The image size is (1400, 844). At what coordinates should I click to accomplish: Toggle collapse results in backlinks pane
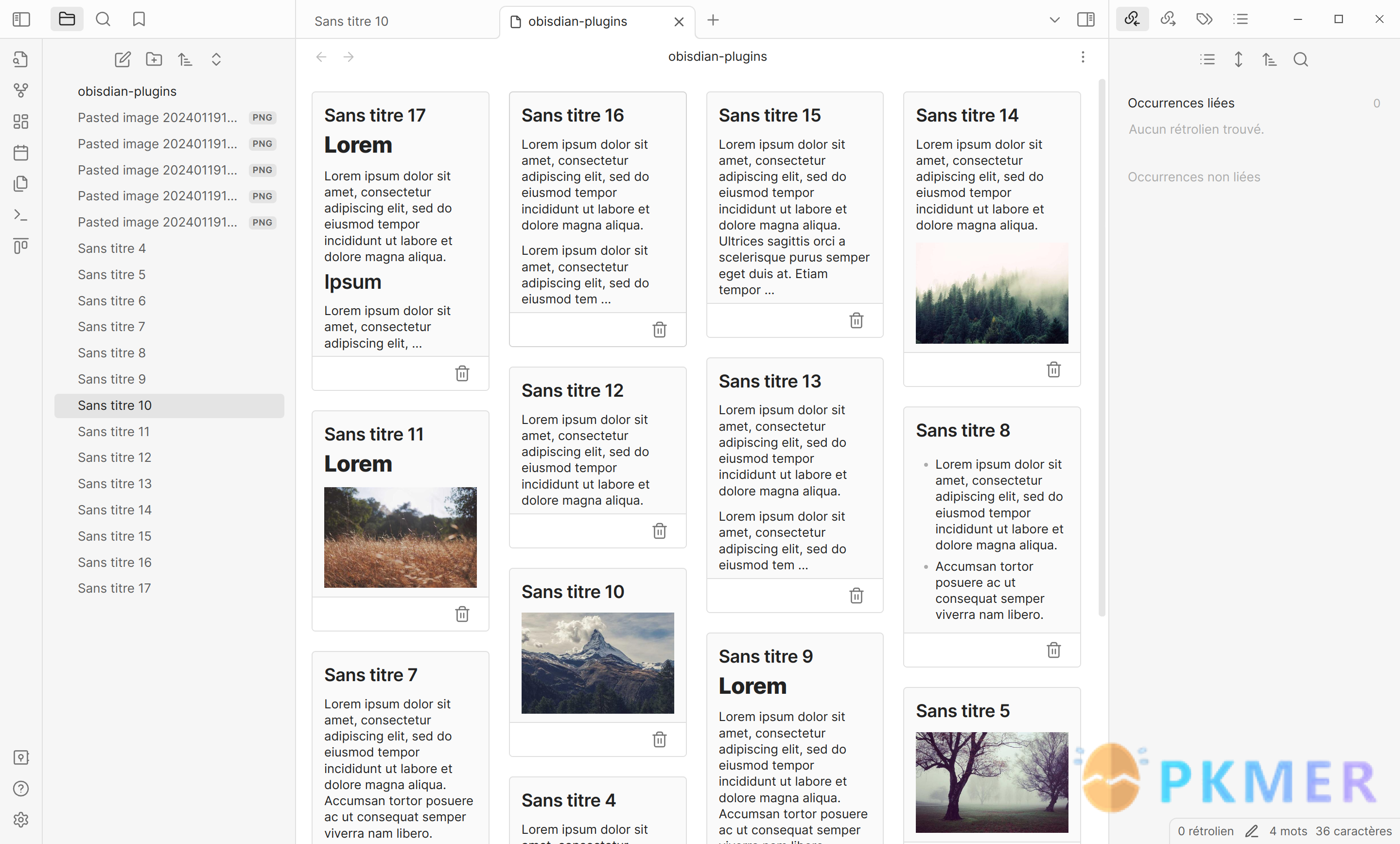coord(1207,59)
